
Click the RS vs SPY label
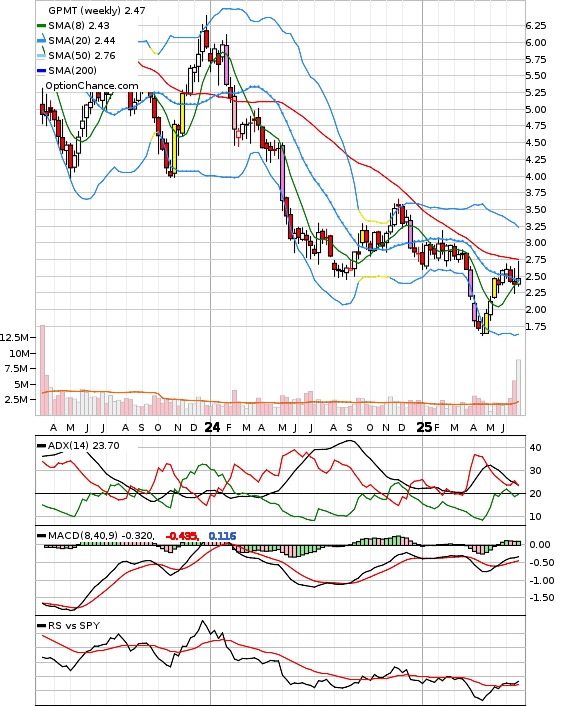74,626
